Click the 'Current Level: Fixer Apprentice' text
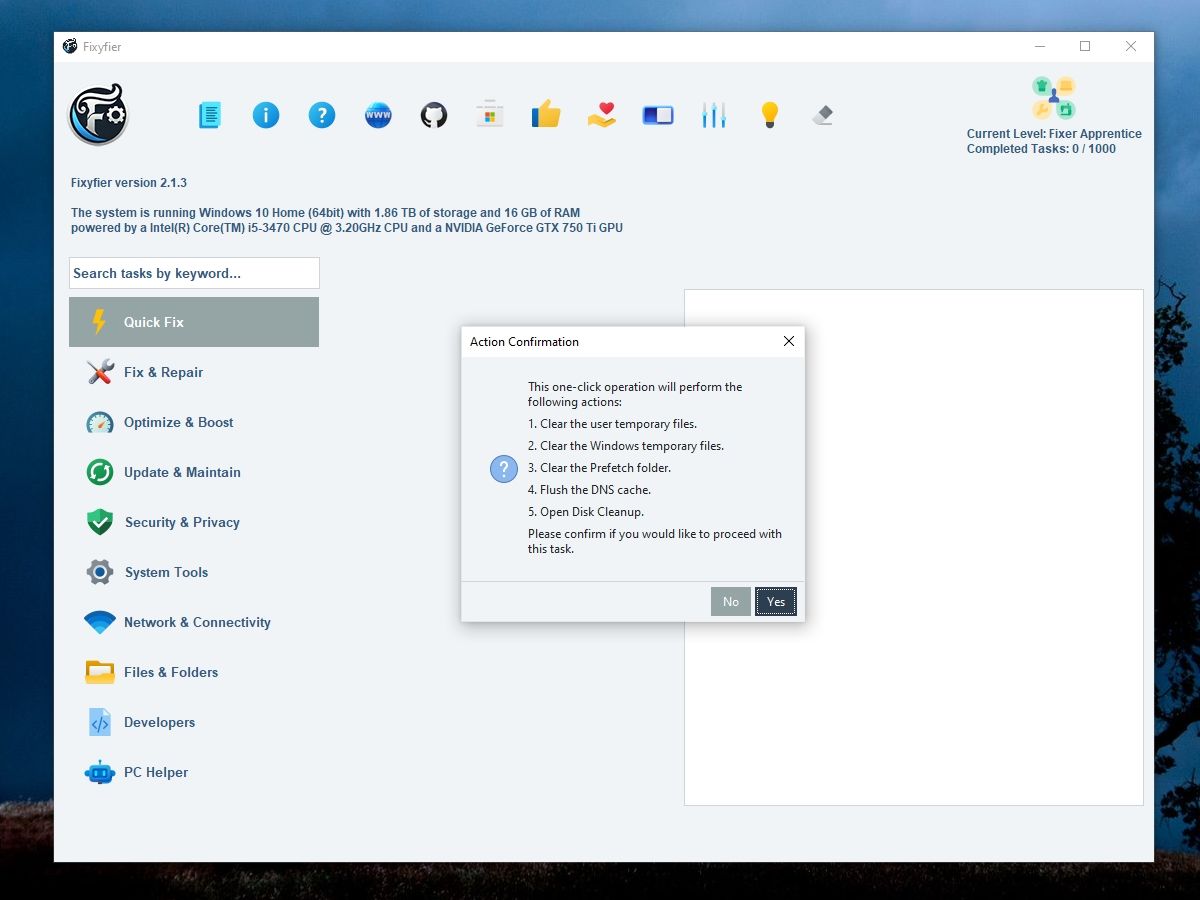The width and height of the screenshot is (1200, 900). [x=1054, y=134]
